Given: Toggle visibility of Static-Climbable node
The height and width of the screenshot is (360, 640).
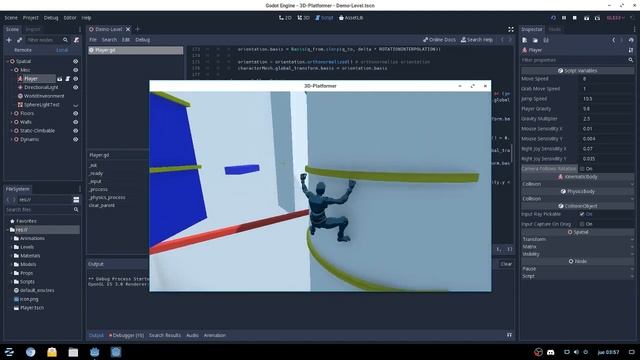Looking at the screenshot, I should (x=76, y=131).
